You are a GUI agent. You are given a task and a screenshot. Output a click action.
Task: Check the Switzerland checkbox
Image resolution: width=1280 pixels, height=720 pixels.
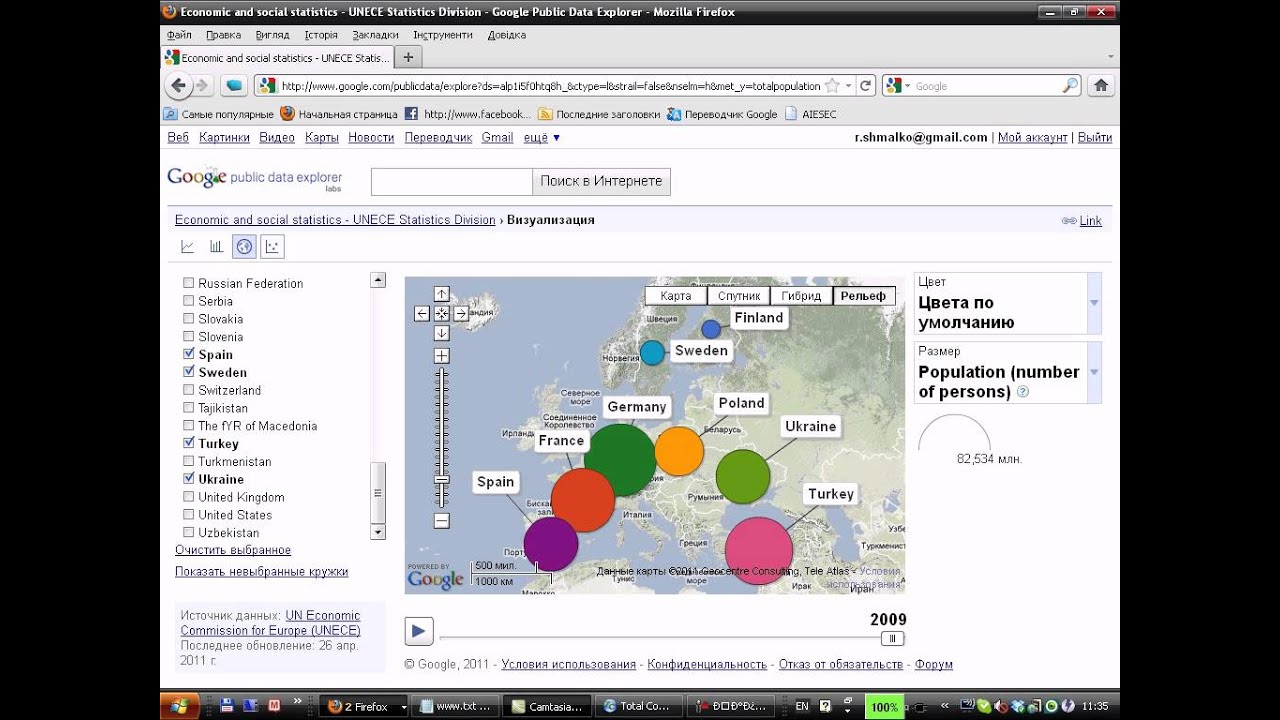pos(188,390)
